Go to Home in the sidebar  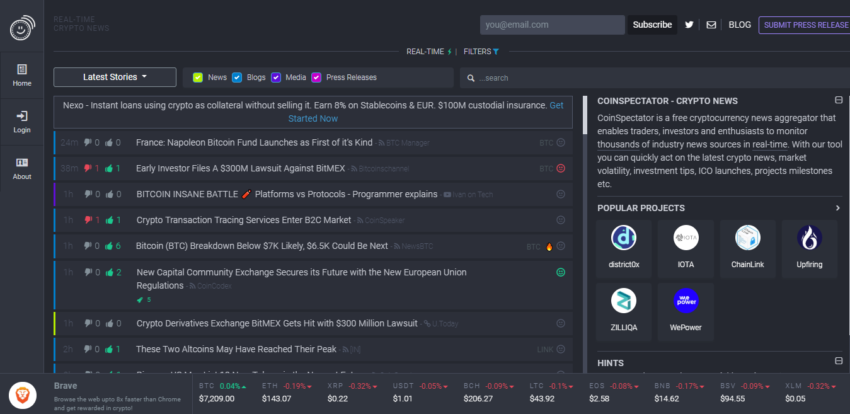point(22,75)
